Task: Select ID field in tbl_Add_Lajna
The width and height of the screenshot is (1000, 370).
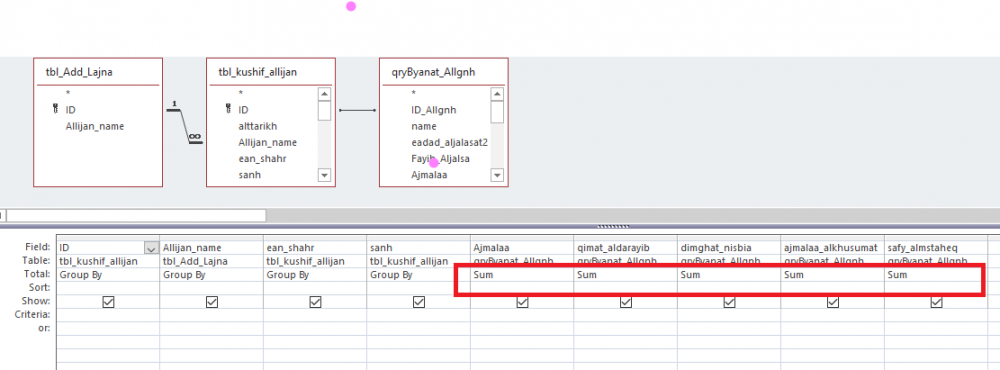Action: pyautogui.click(x=70, y=110)
